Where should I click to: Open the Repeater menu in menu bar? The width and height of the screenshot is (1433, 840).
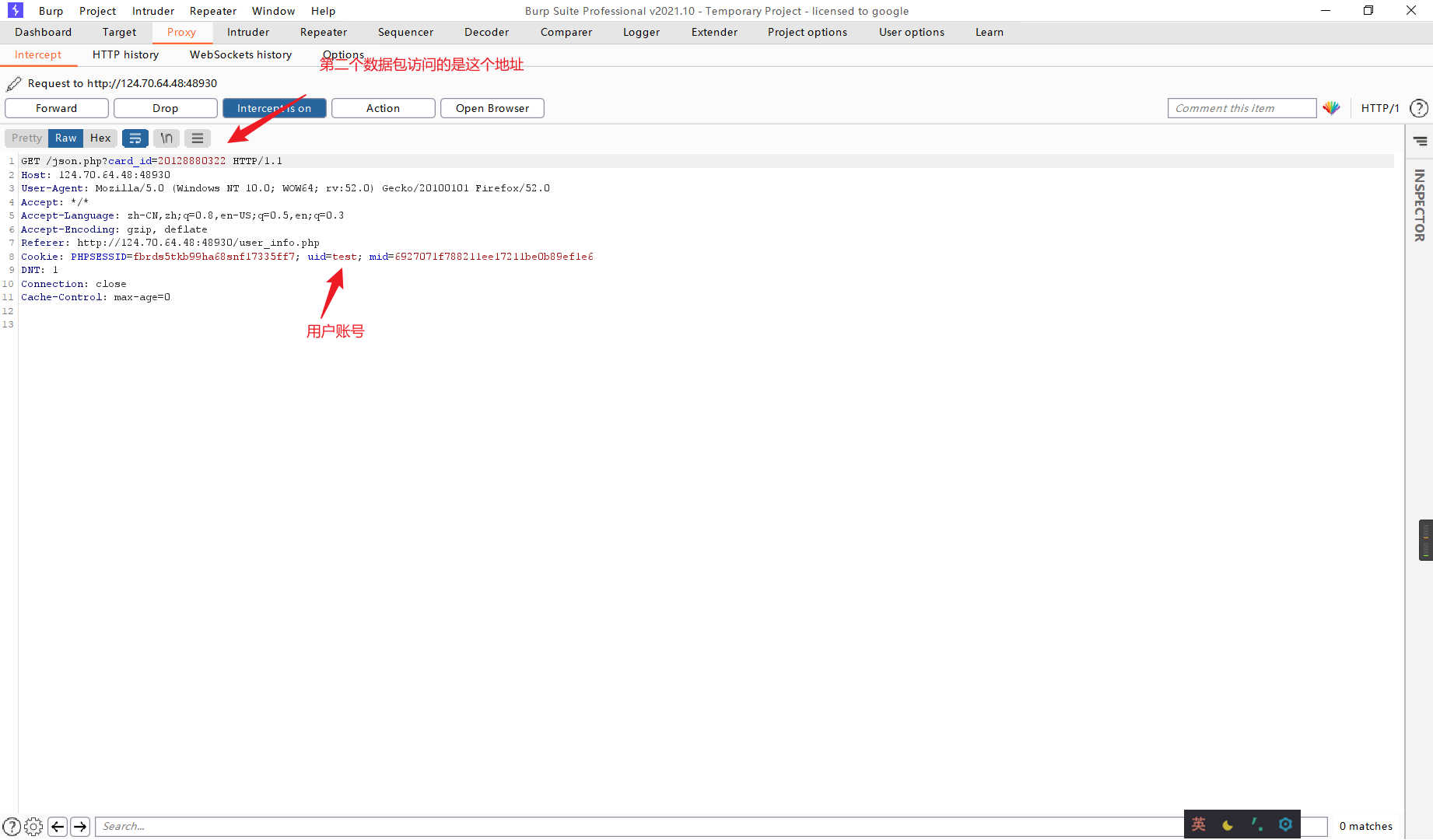[213, 11]
